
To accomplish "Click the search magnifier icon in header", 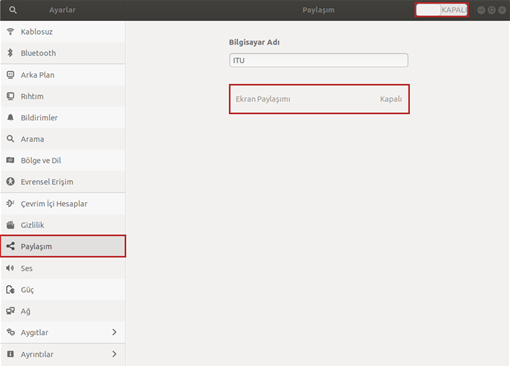I will (x=13, y=10).
